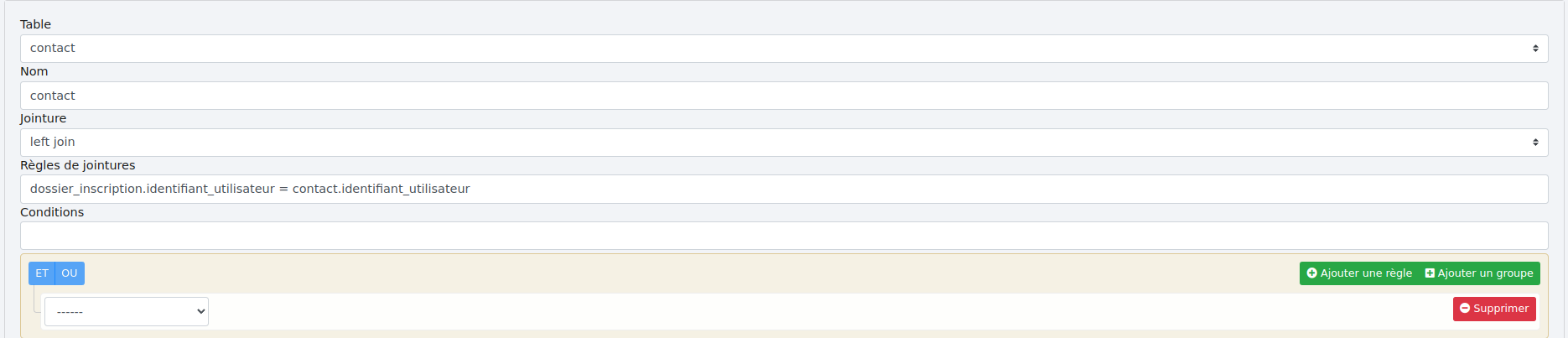Open the Table dropdown showing contact
The image size is (1568, 338).
pos(780,49)
